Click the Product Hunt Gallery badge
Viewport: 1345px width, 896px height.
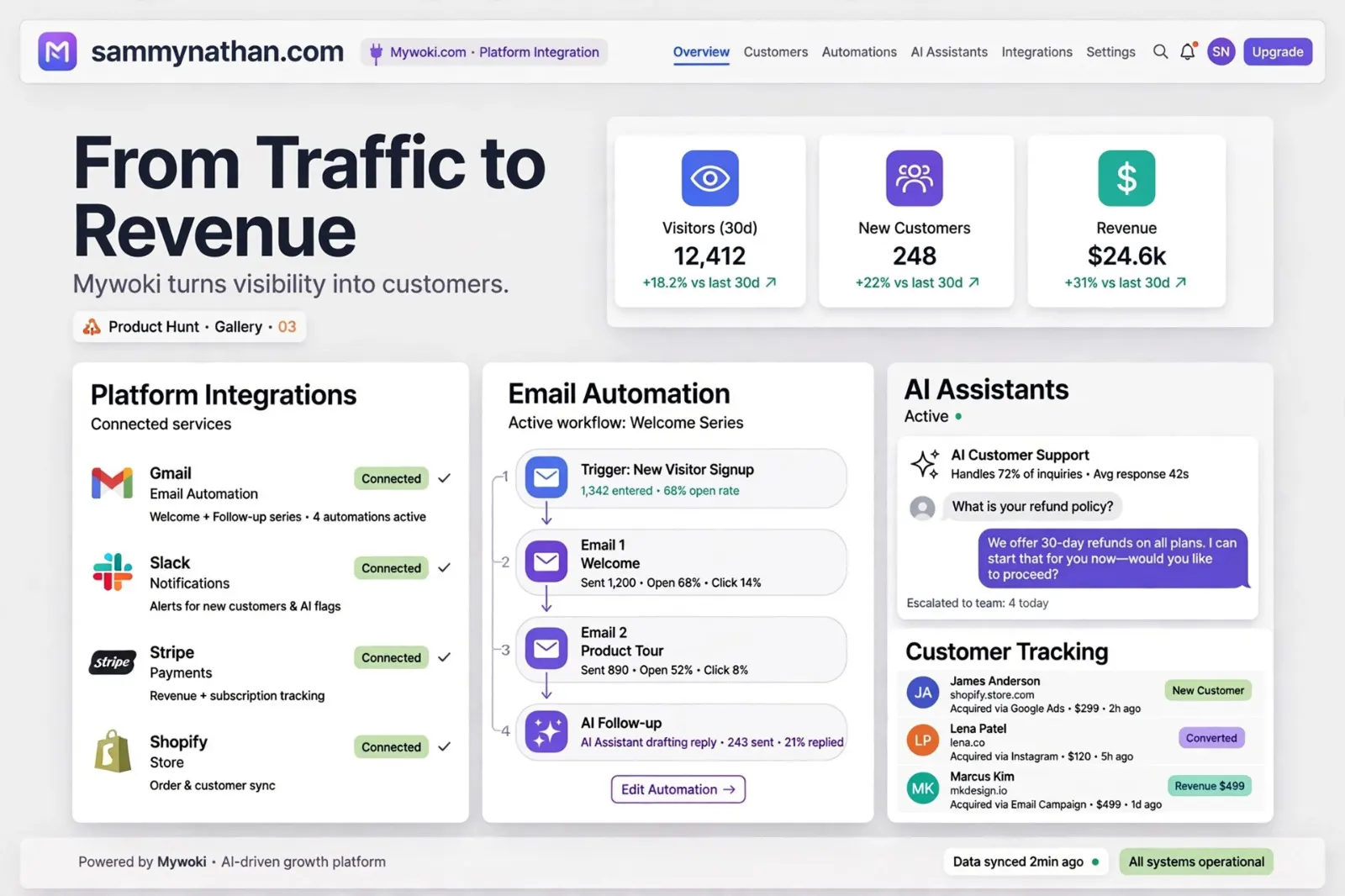point(189,327)
